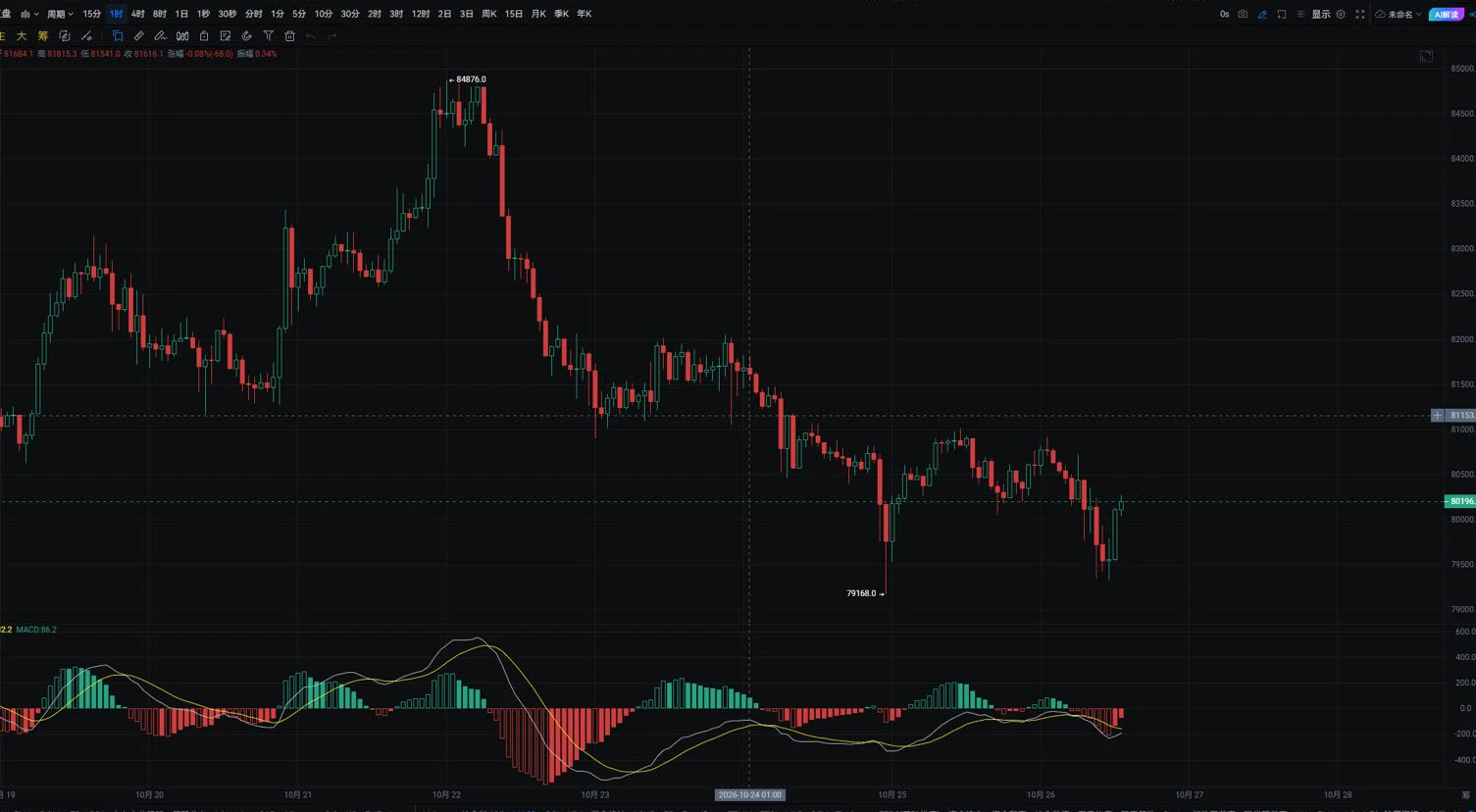Open the funnel filter tool
This screenshot has width=1476, height=812.
tap(268, 36)
